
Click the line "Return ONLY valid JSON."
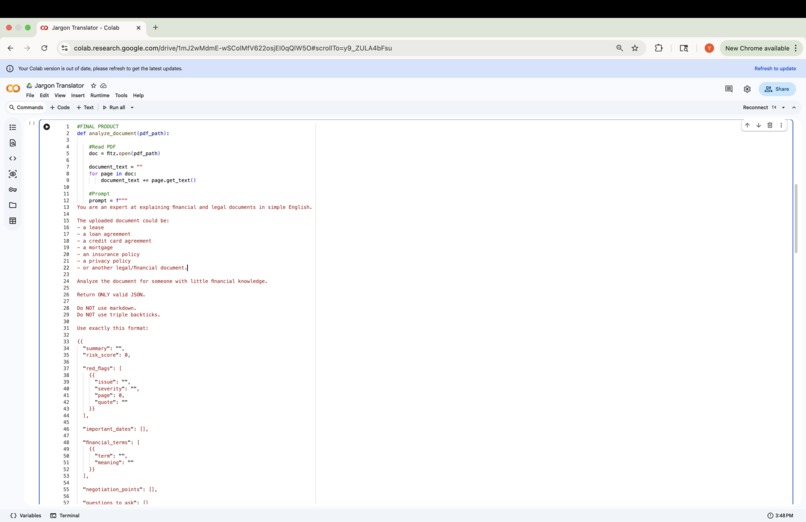(x=111, y=294)
